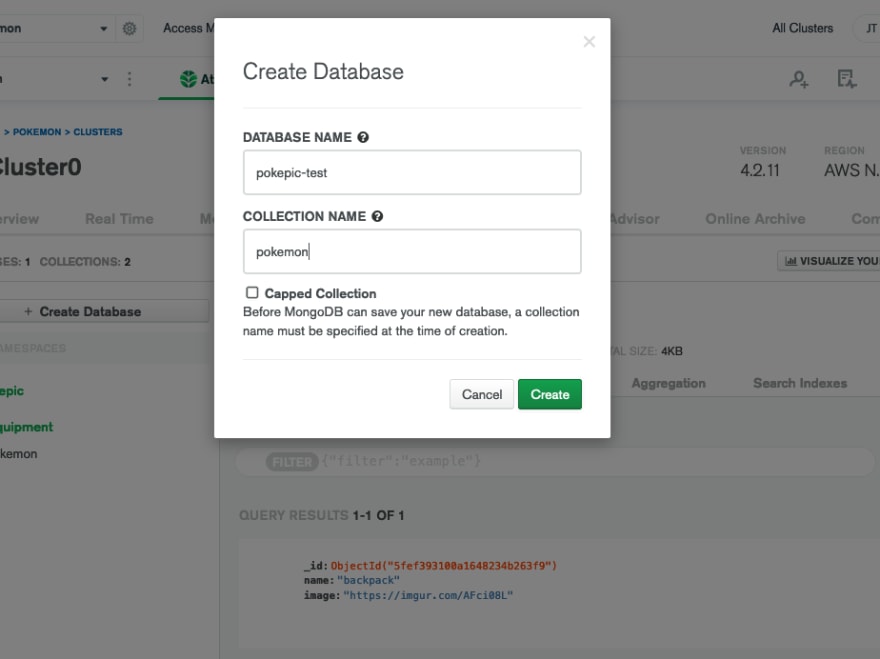Click the background Create Database sidebar button
Viewport: 880px width, 659px height.
point(104,312)
